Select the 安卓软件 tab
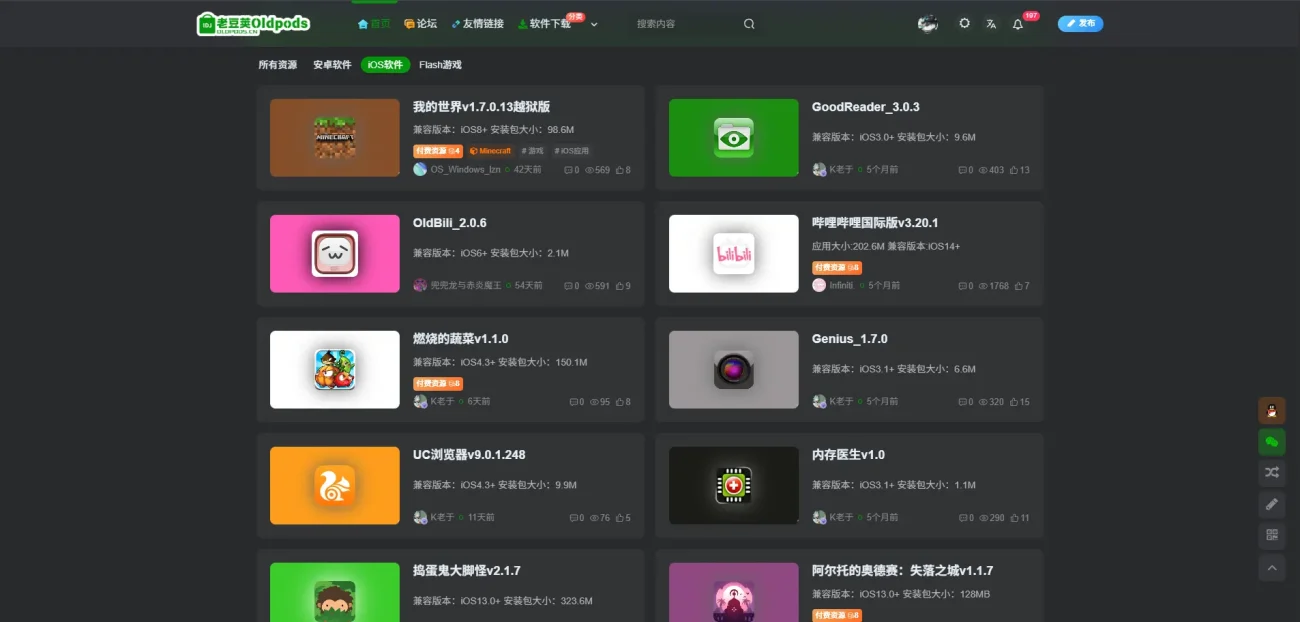Viewport: 1300px width, 622px height. click(x=332, y=65)
